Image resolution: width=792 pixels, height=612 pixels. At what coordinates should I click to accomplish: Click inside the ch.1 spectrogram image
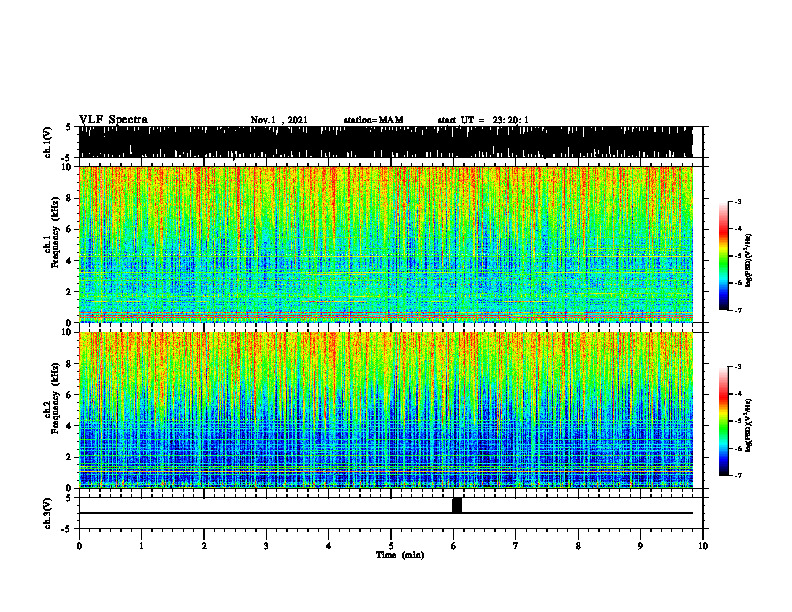pyautogui.click(x=386, y=244)
